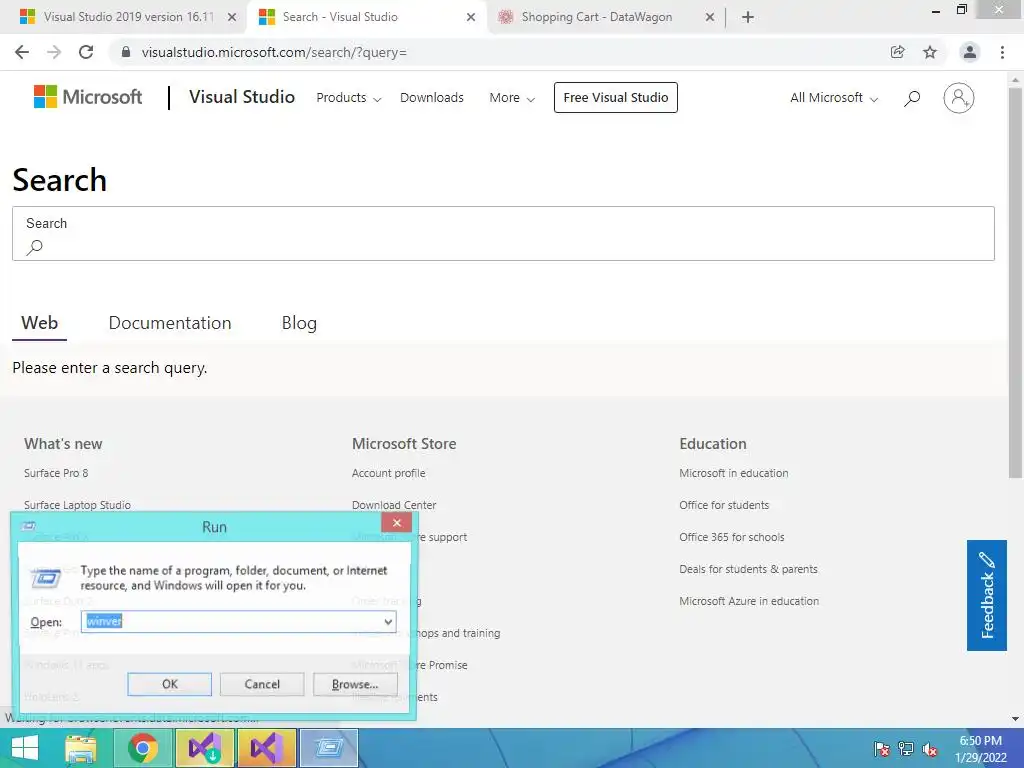The image size is (1024, 768).
Task: Click the Visual Studio brand link
Action: tap(242, 97)
